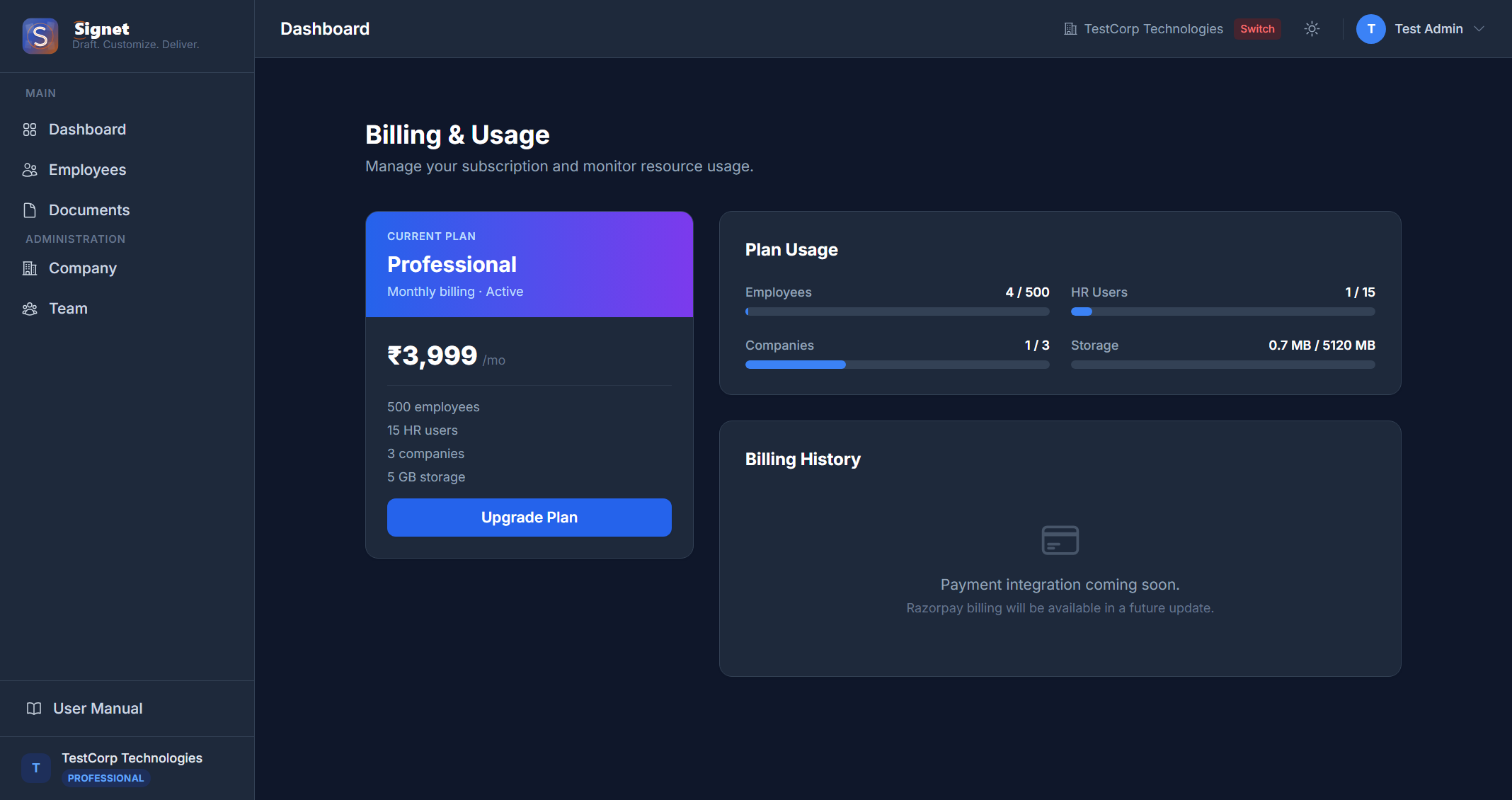Open the Employees menu item
This screenshot has width=1512, height=800.
(x=88, y=170)
